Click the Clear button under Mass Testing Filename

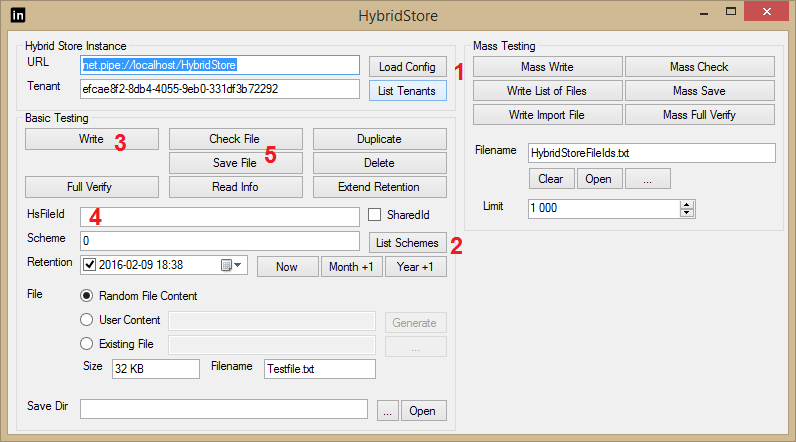point(551,179)
